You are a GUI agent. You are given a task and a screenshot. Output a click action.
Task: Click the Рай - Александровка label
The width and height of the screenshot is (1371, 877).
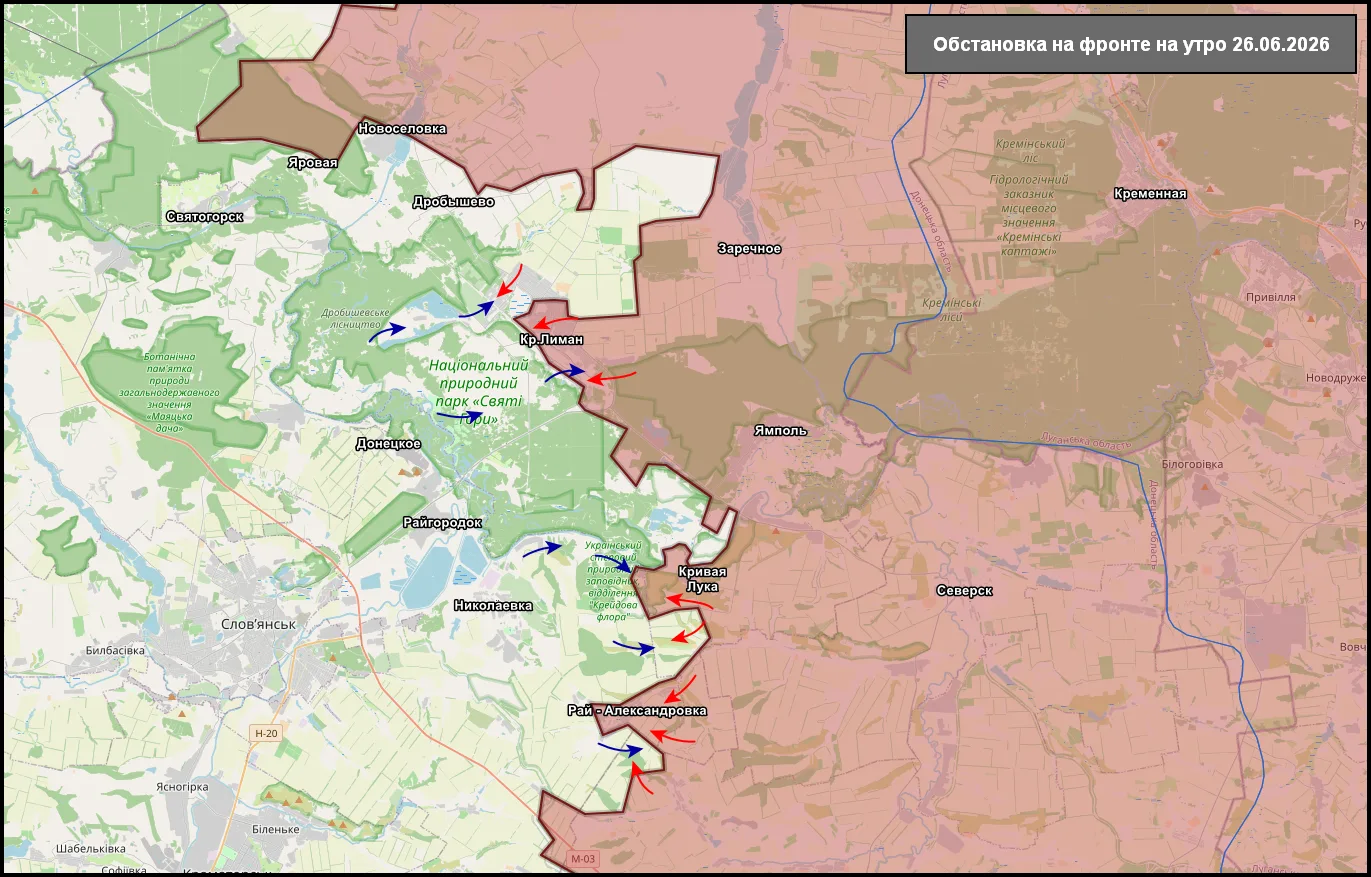(x=637, y=711)
